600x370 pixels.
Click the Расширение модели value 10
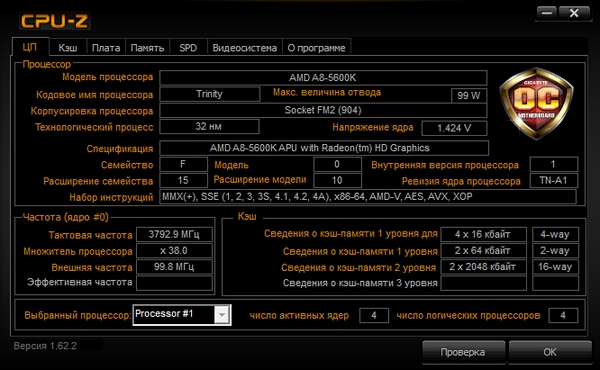click(x=337, y=180)
